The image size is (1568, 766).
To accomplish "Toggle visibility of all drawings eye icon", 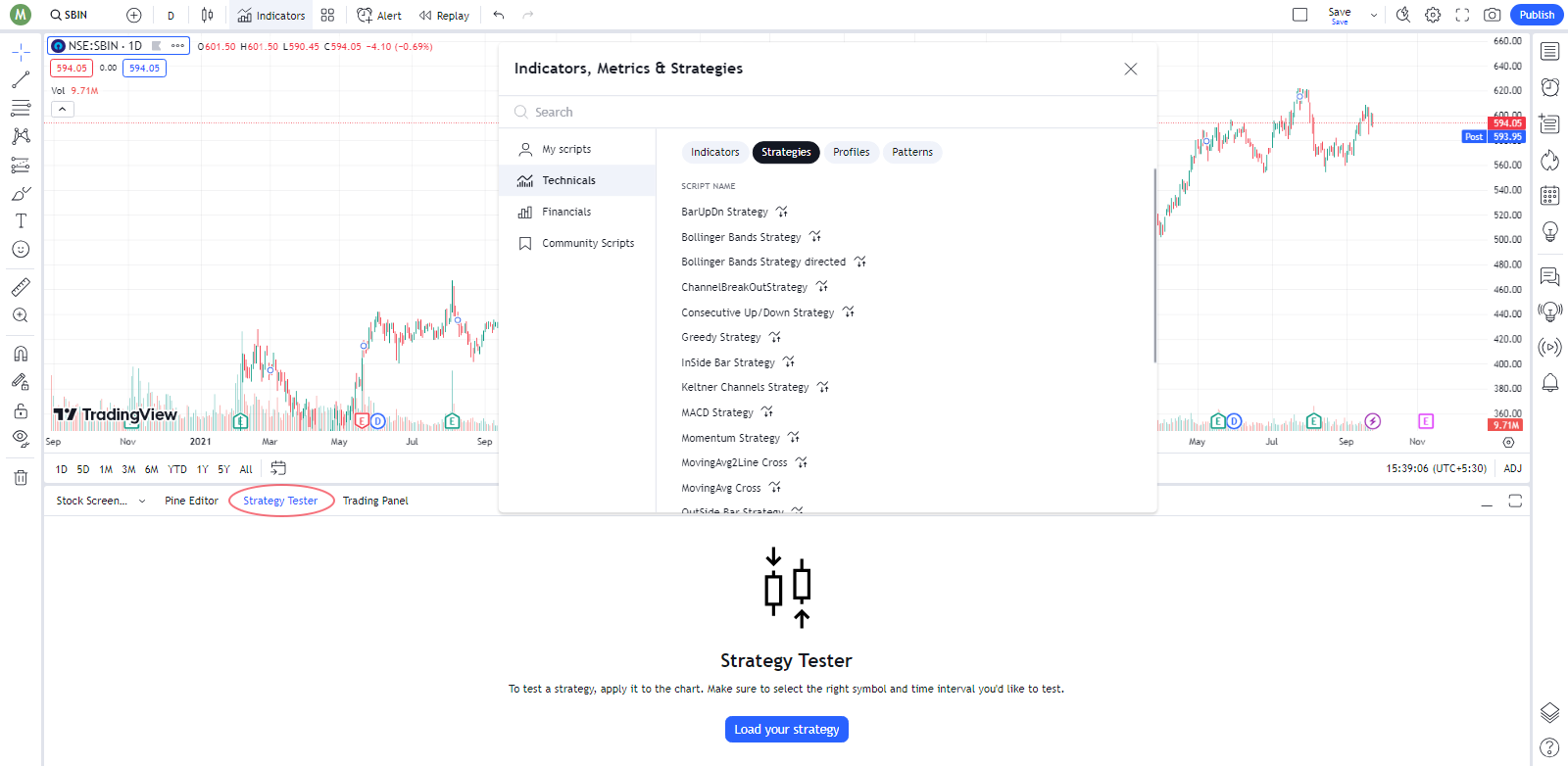I will pos(21,438).
